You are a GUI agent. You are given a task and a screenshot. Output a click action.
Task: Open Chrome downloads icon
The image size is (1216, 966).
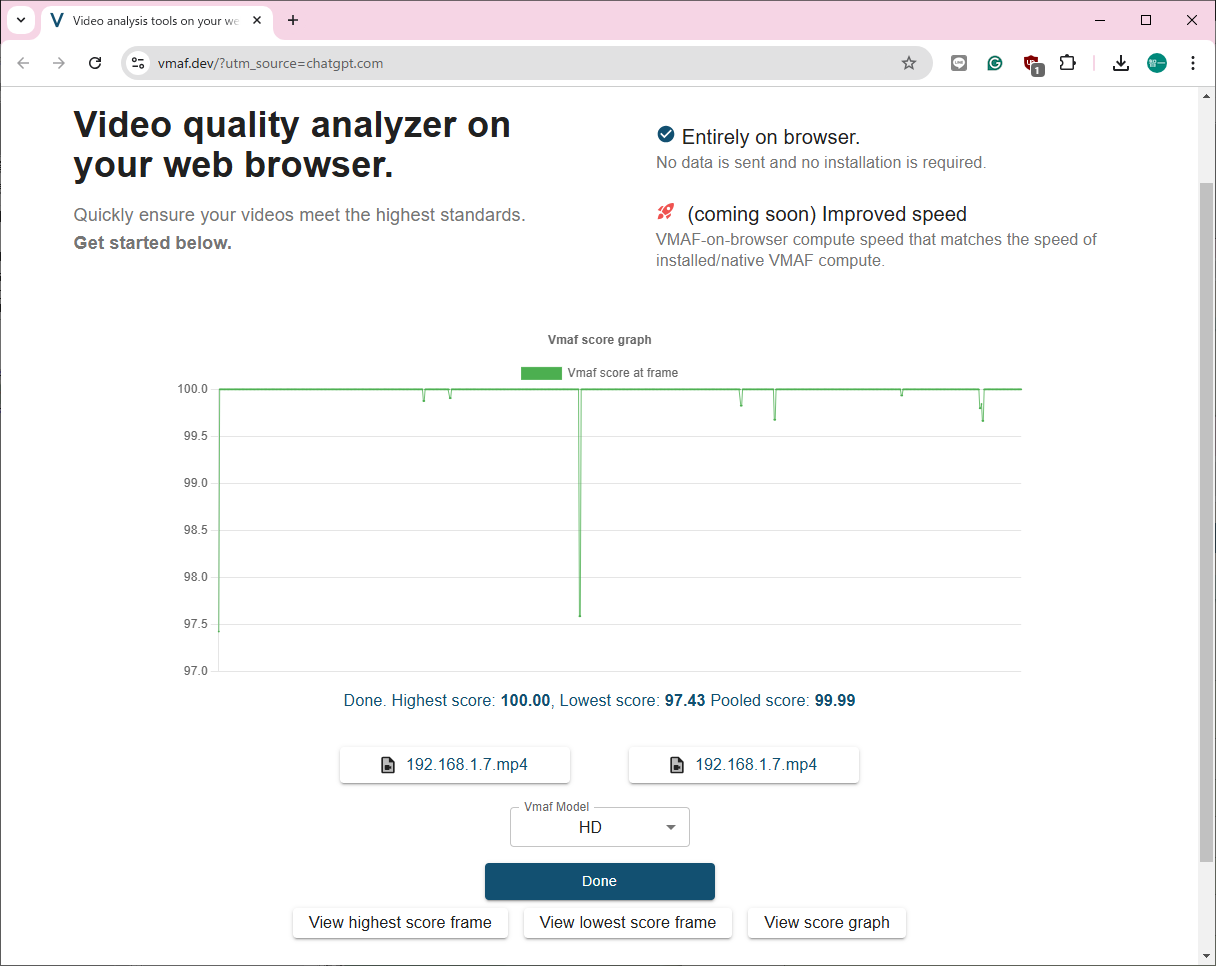(1121, 63)
